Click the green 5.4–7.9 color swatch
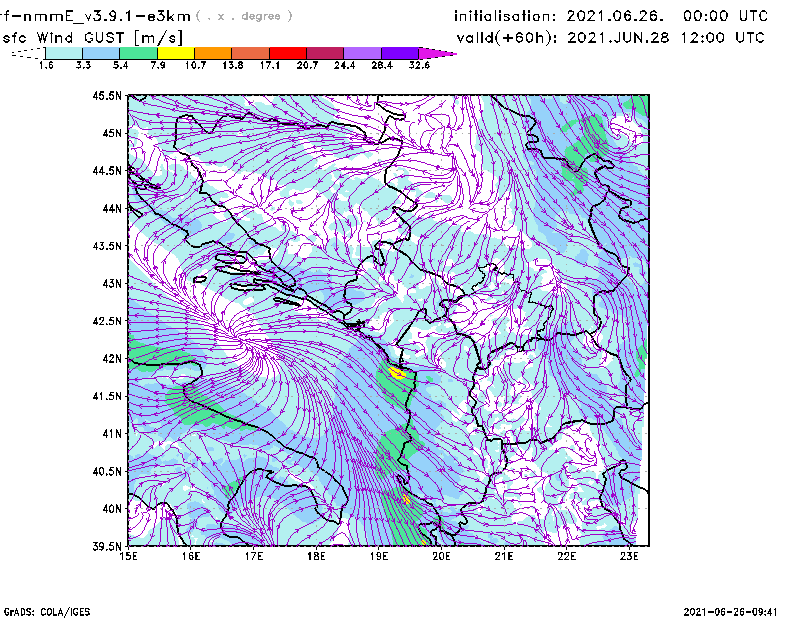 [139, 53]
